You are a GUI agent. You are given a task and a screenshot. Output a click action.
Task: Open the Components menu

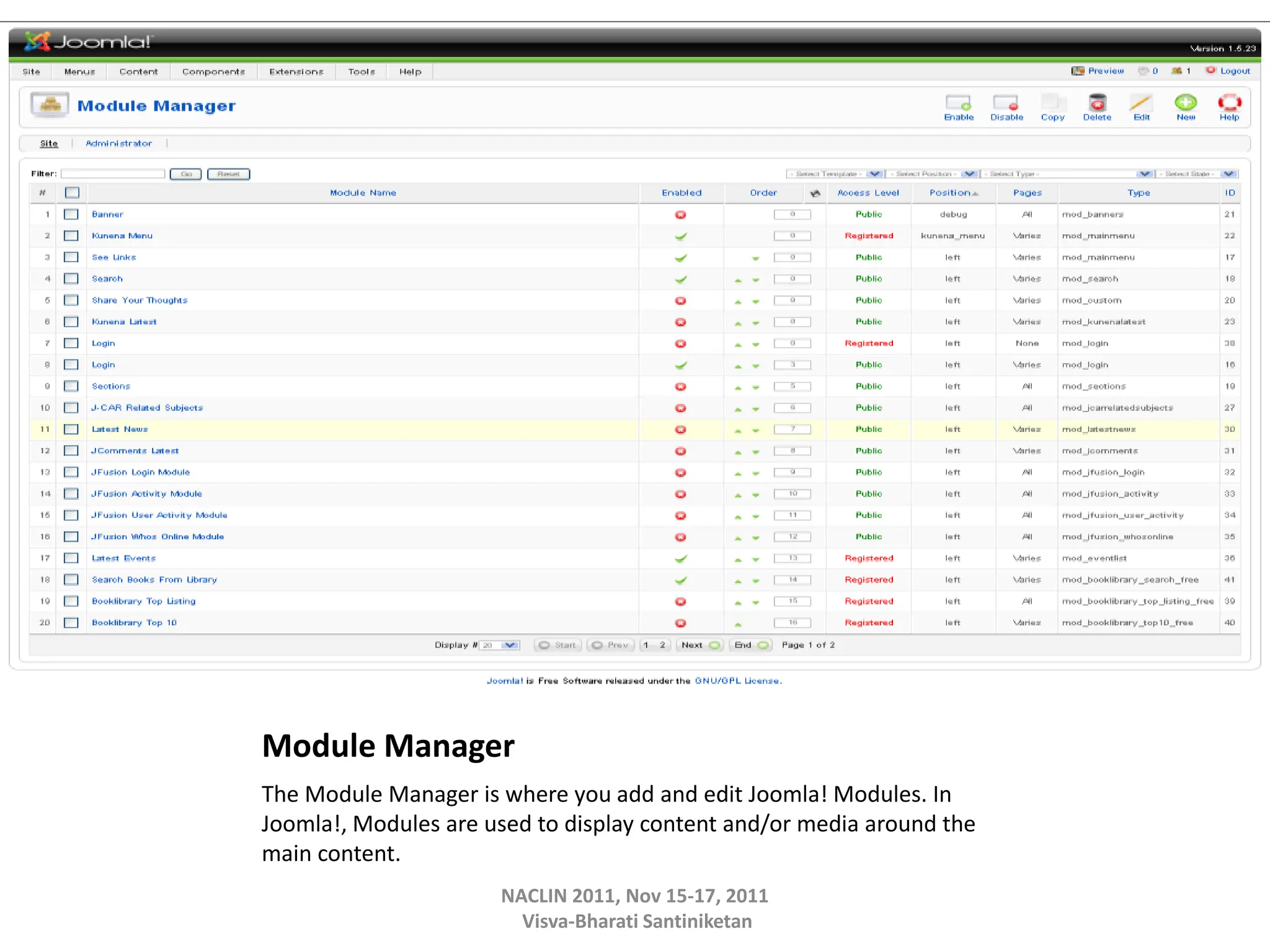[x=213, y=72]
